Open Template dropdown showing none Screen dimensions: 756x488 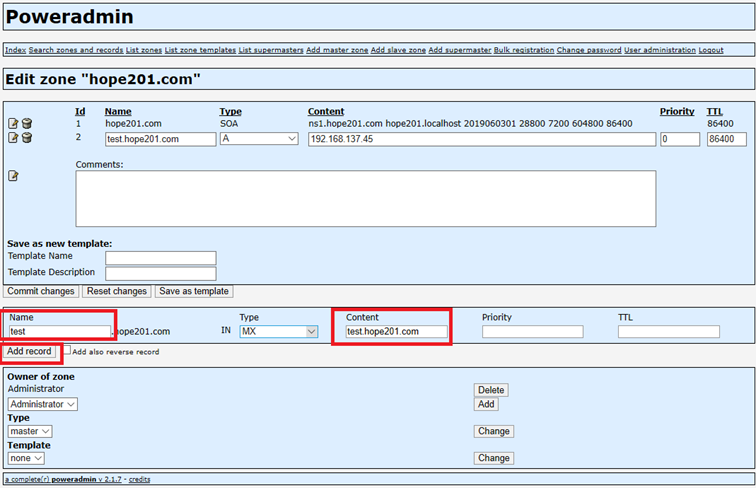tap(26, 458)
